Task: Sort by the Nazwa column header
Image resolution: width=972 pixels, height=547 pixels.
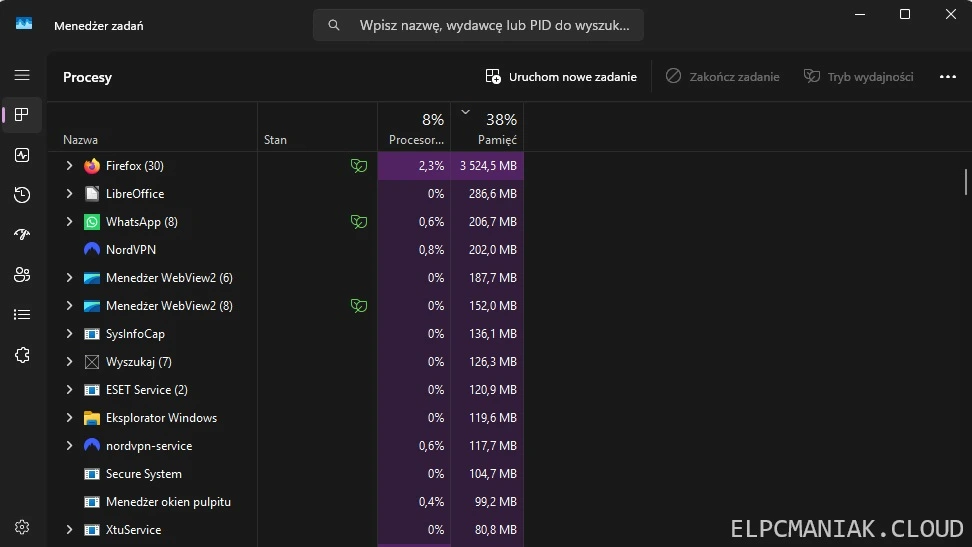Action: (81, 140)
